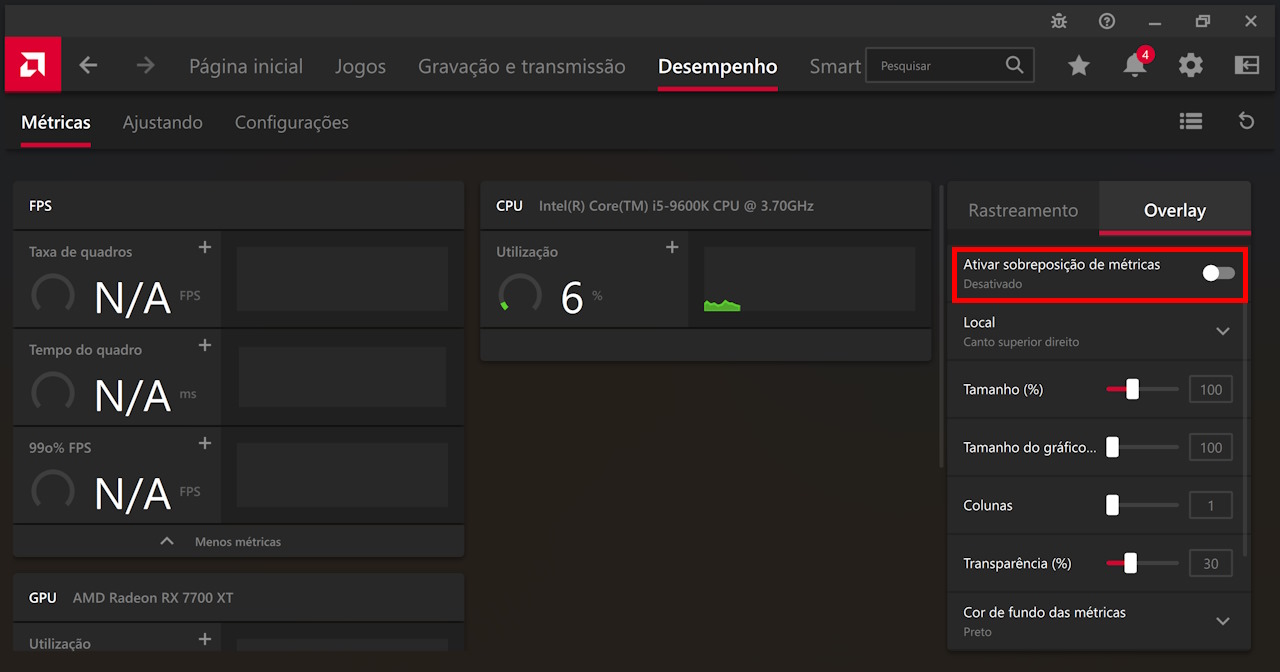Switch to the Ajustando sub-tab
Screen dimensions: 1280x672
click(163, 122)
